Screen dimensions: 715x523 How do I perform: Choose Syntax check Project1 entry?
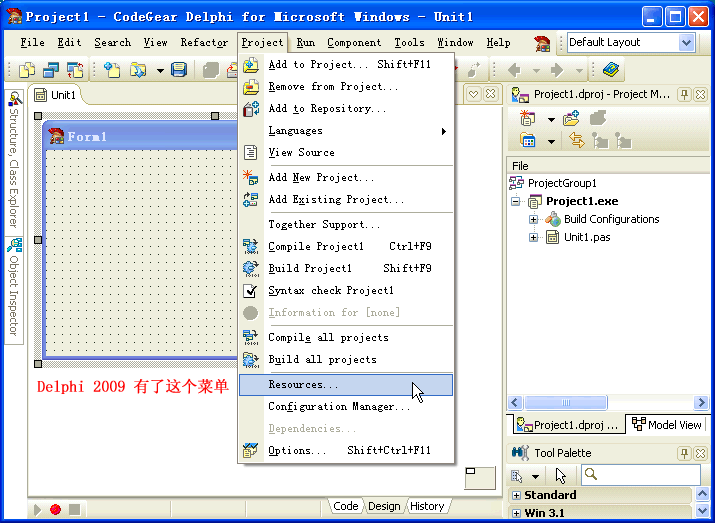(346, 290)
